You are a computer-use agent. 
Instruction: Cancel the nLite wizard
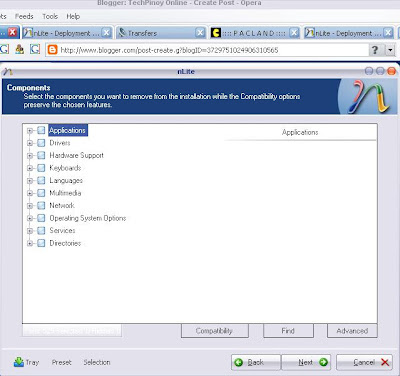pos(364,362)
